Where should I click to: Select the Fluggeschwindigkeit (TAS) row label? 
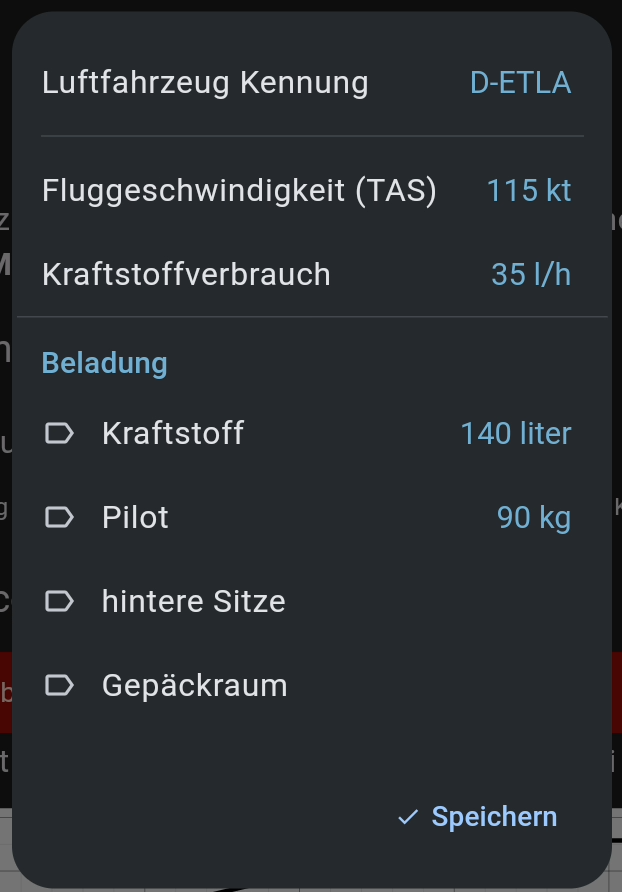(239, 190)
